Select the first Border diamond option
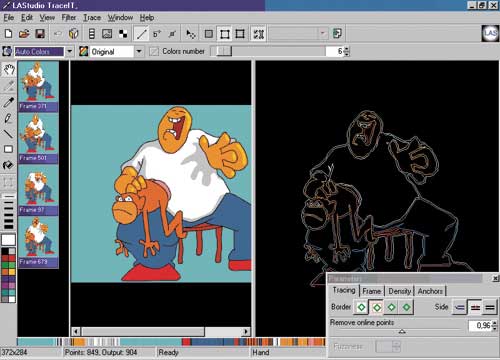 pyautogui.click(x=361, y=307)
